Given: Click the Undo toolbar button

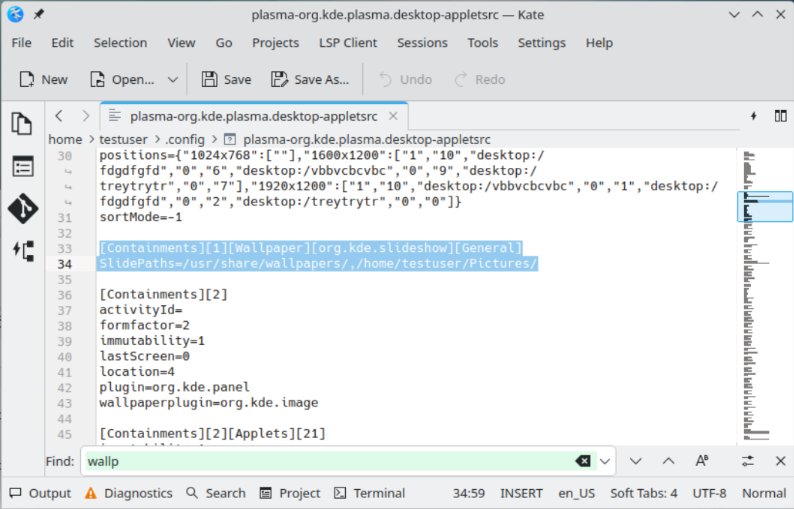Looking at the screenshot, I should (405, 80).
